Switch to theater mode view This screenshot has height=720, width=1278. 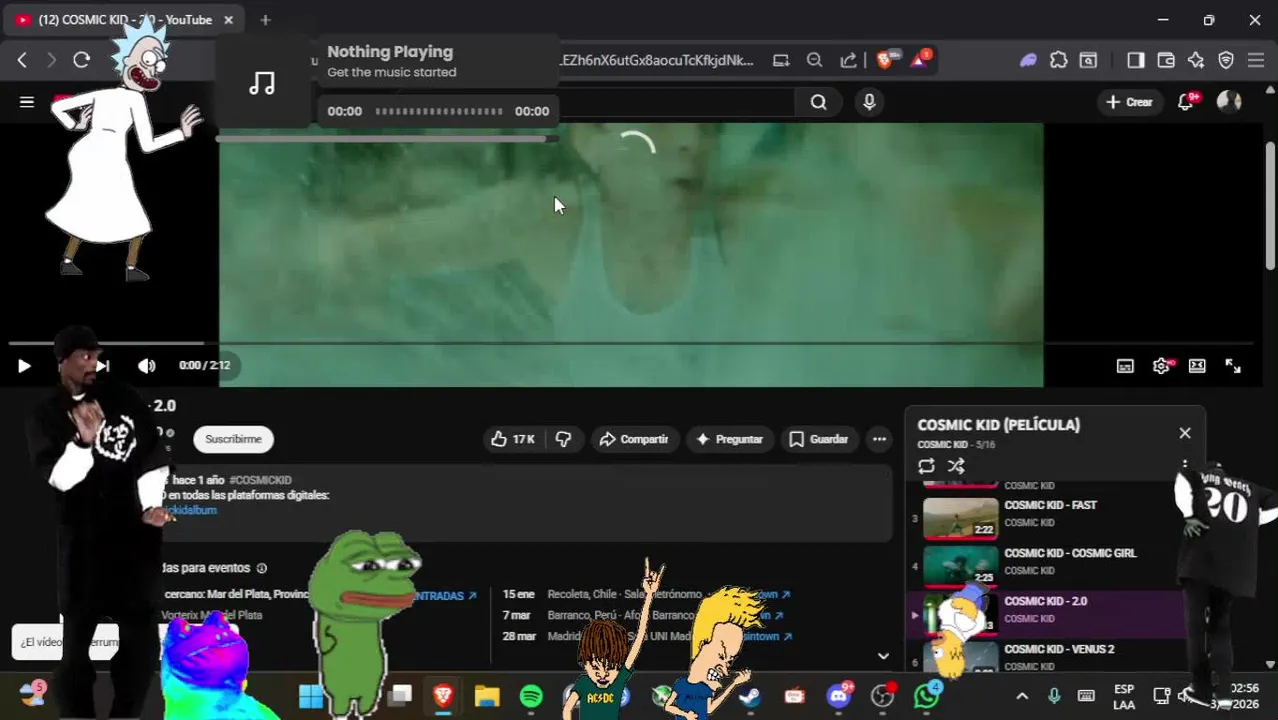(x=1197, y=366)
